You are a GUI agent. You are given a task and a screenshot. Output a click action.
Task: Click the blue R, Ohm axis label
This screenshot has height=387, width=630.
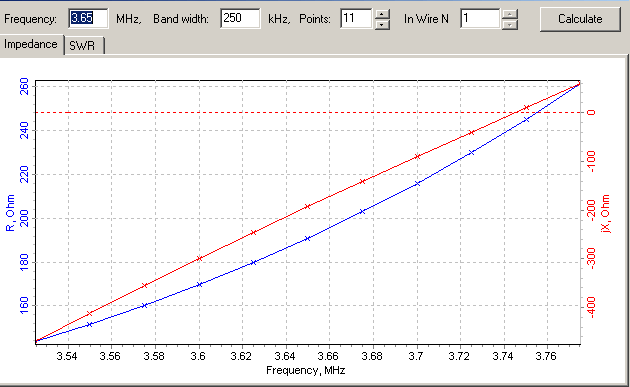[x=10, y=213]
